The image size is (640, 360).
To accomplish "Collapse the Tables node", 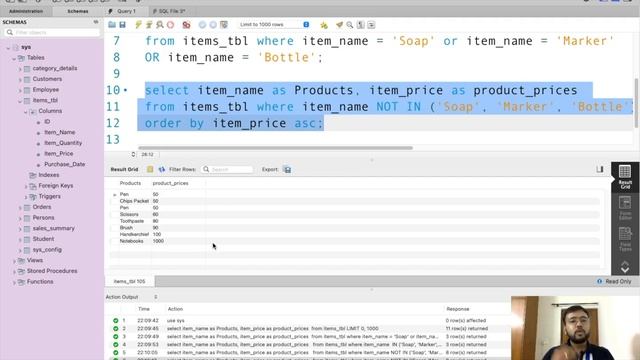I will [x=14, y=58].
